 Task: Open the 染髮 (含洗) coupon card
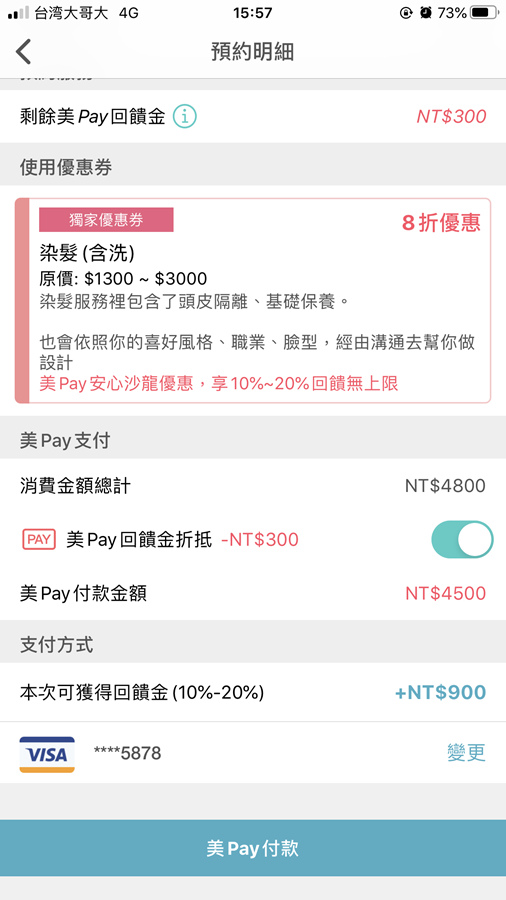click(253, 301)
